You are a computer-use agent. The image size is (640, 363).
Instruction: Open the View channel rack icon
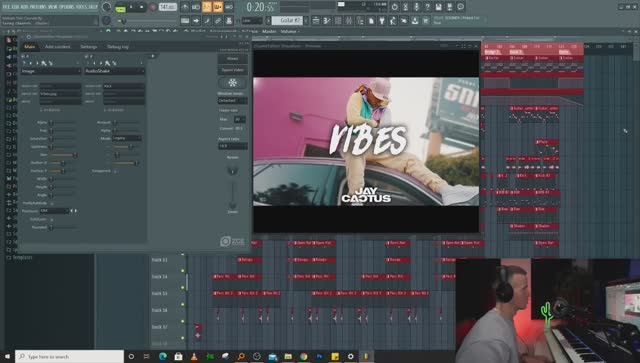[x=338, y=20]
